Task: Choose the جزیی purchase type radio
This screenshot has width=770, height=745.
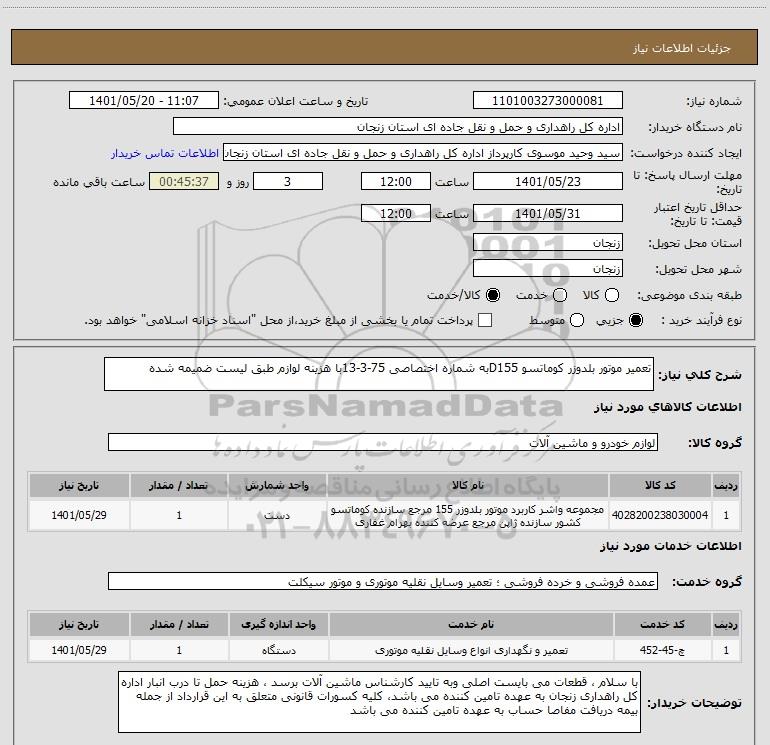Action: click(x=636, y=320)
